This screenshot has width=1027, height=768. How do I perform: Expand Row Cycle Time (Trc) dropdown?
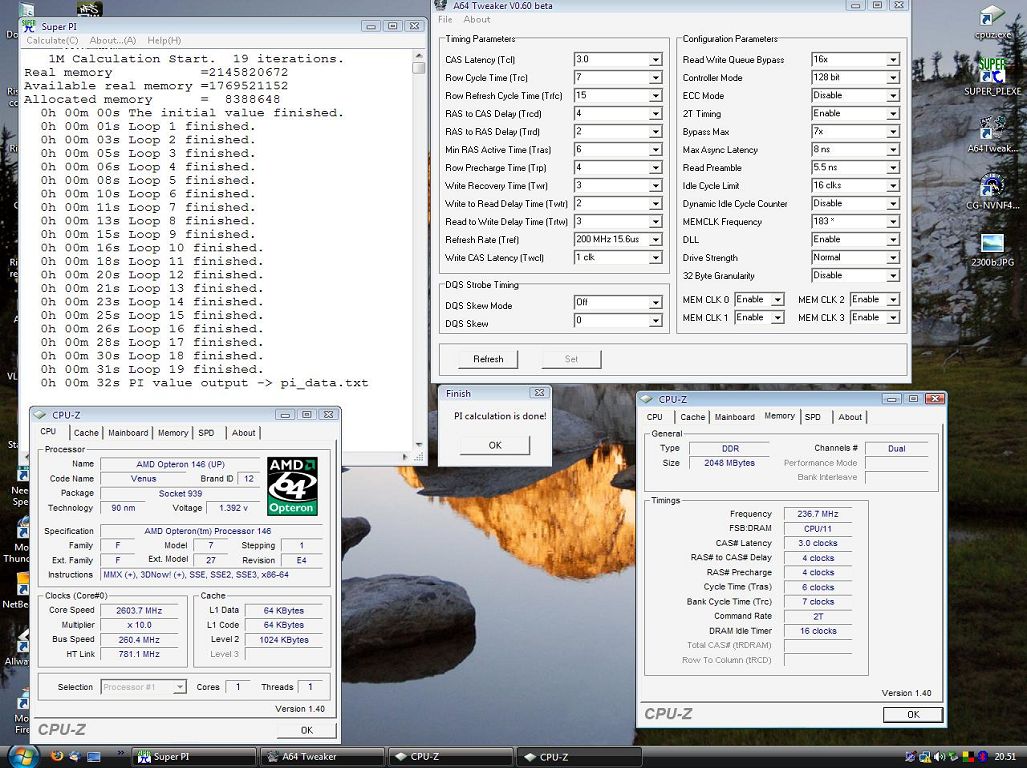[655, 78]
